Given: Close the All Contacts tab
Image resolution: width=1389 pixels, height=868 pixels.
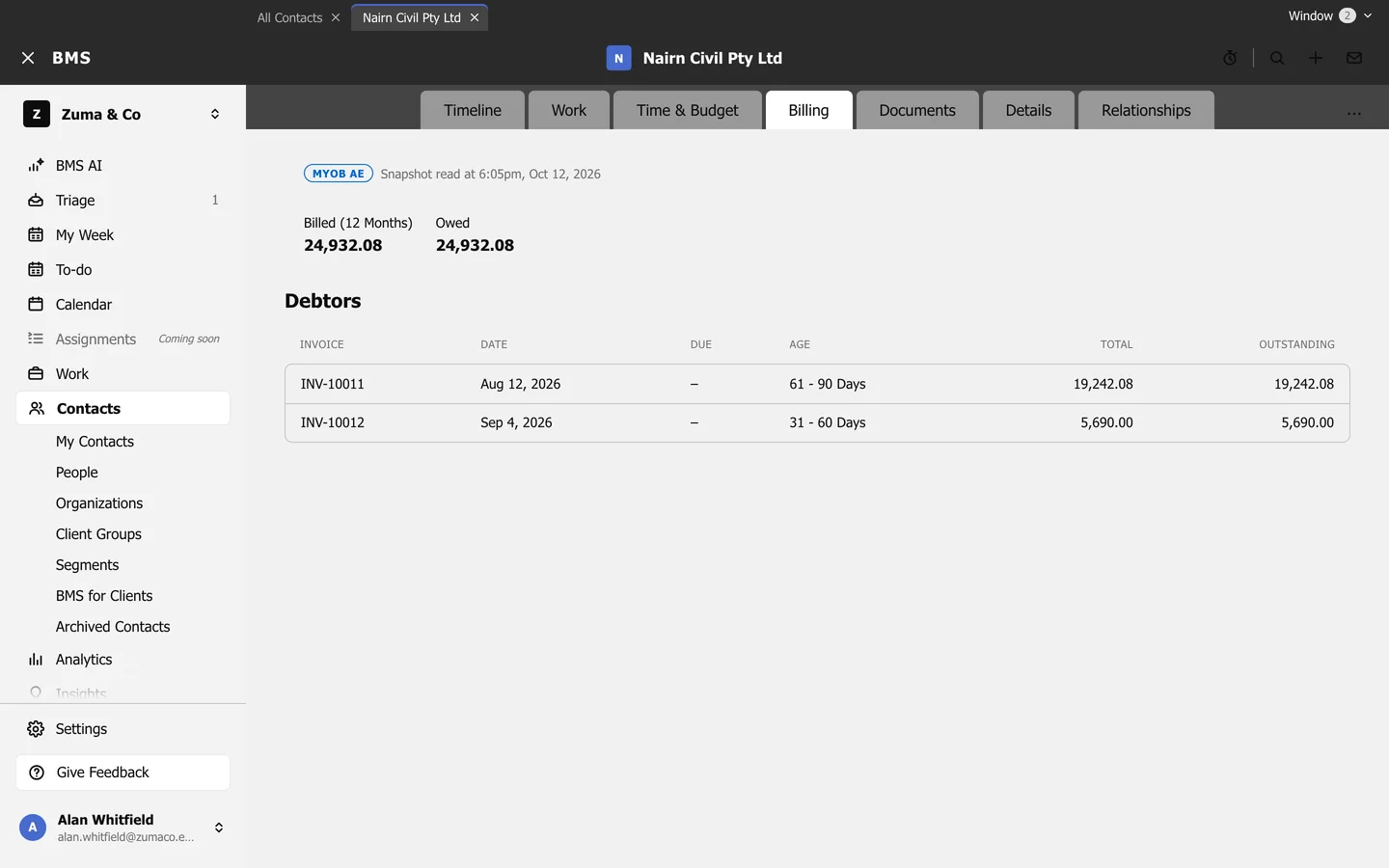Looking at the screenshot, I should click(336, 17).
